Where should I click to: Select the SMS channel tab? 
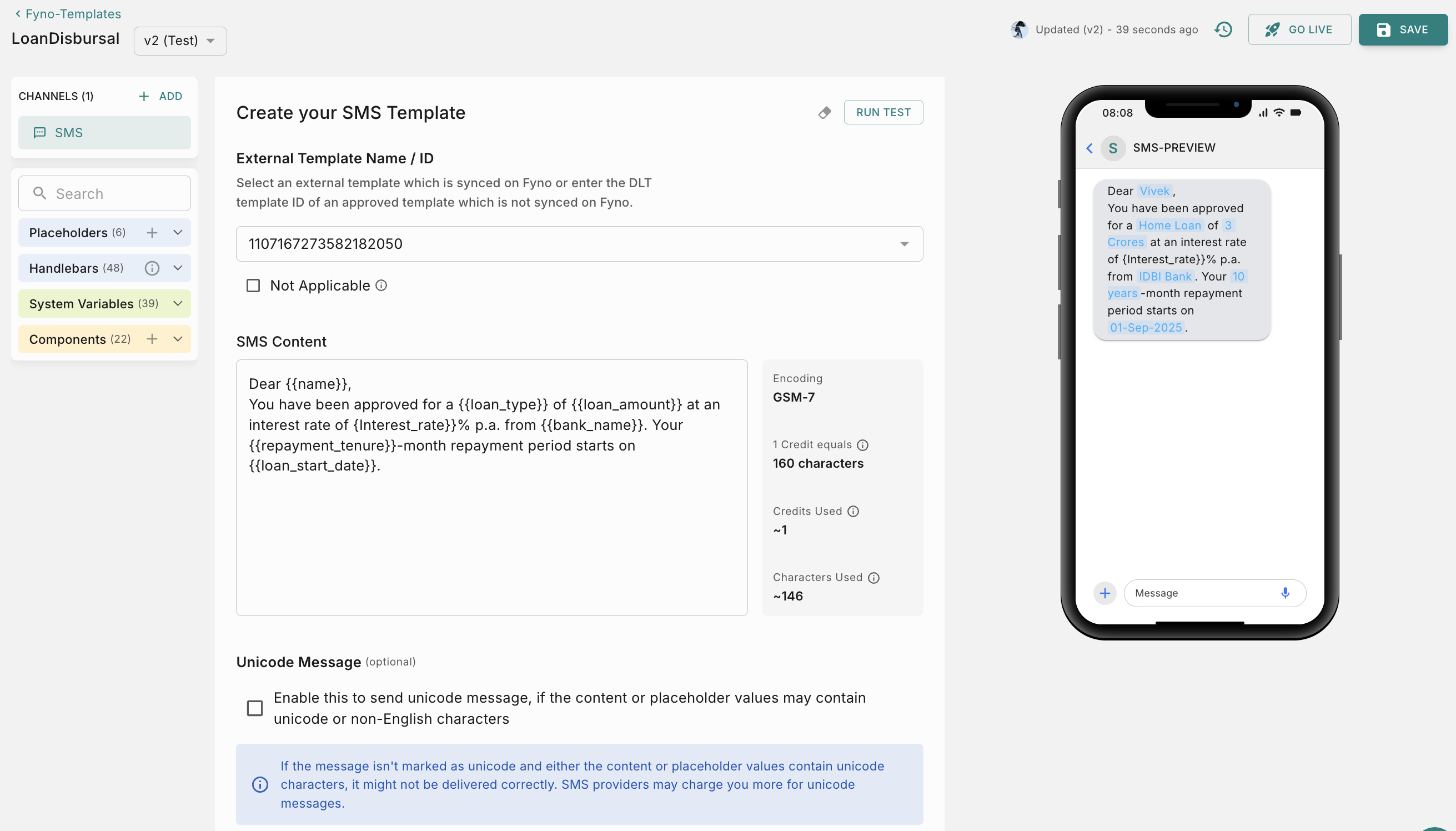coord(104,132)
